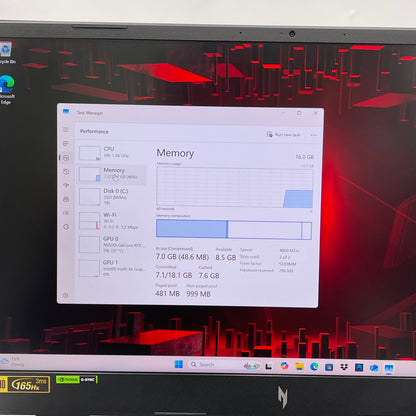Open the Services page icon
The width and height of the screenshot is (416, 416).
point(66,227)
